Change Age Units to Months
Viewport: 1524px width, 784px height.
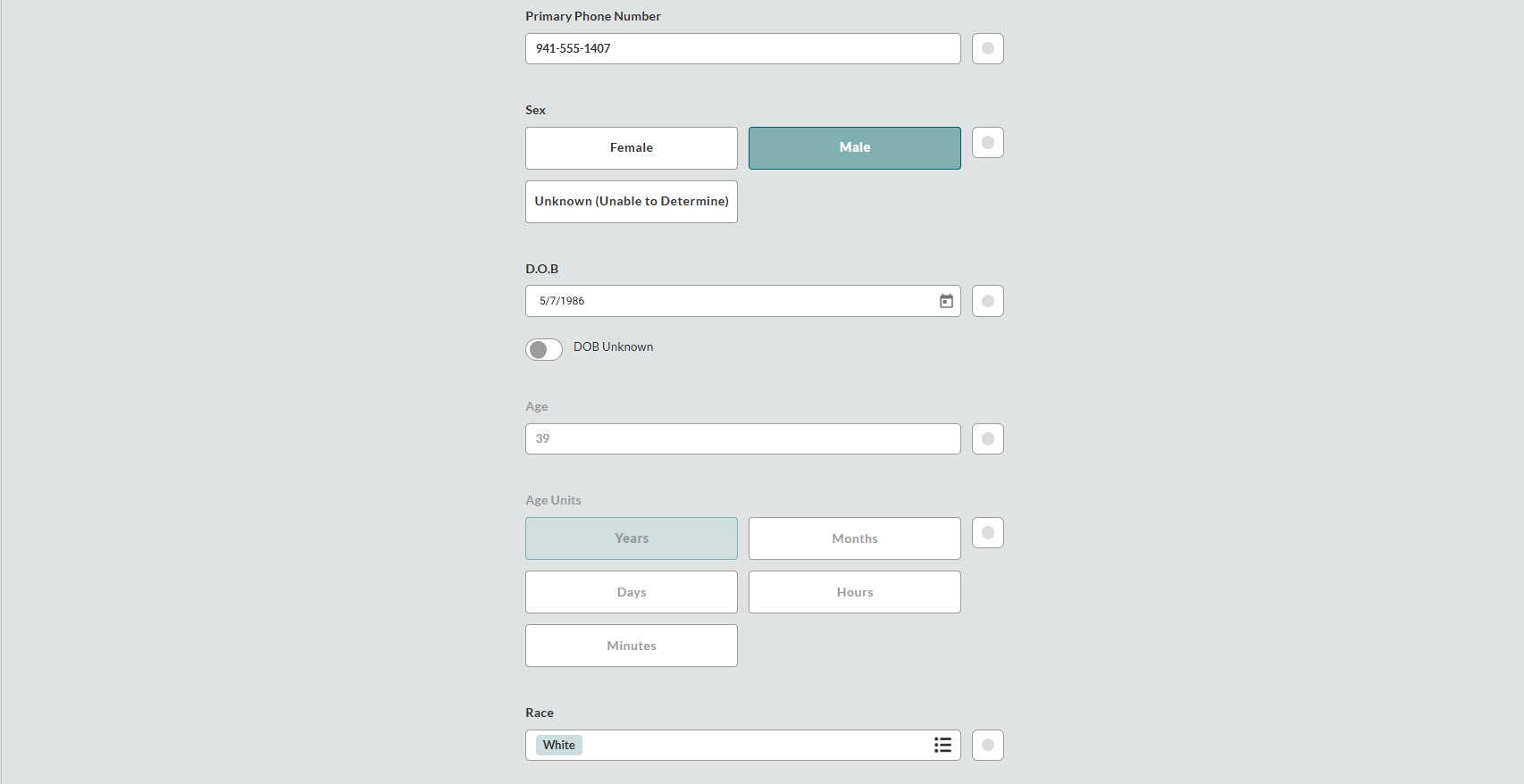[x=854, y=538]
